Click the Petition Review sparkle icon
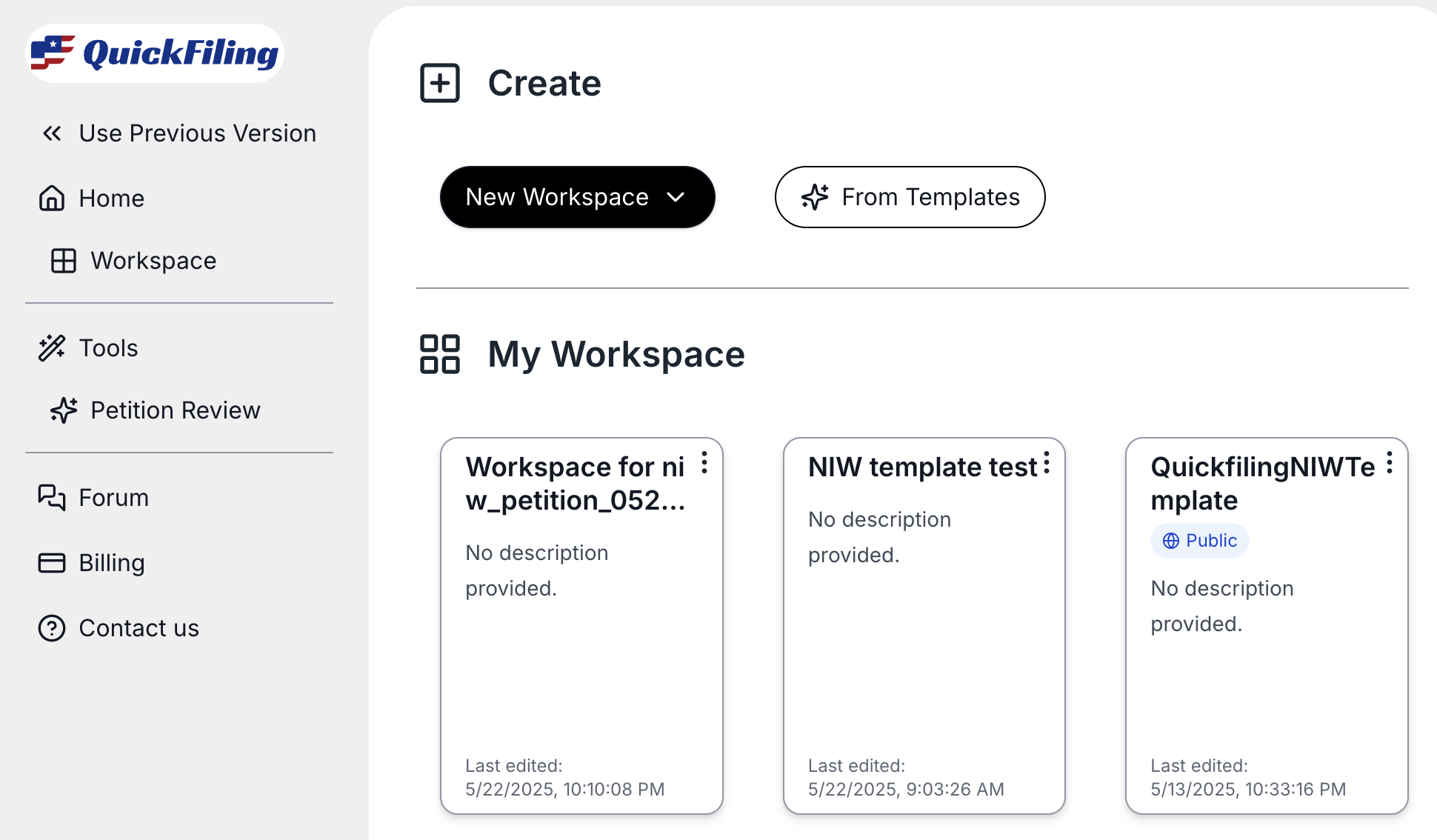This screenshot has height=840, width=1437. tap(64, 410)
